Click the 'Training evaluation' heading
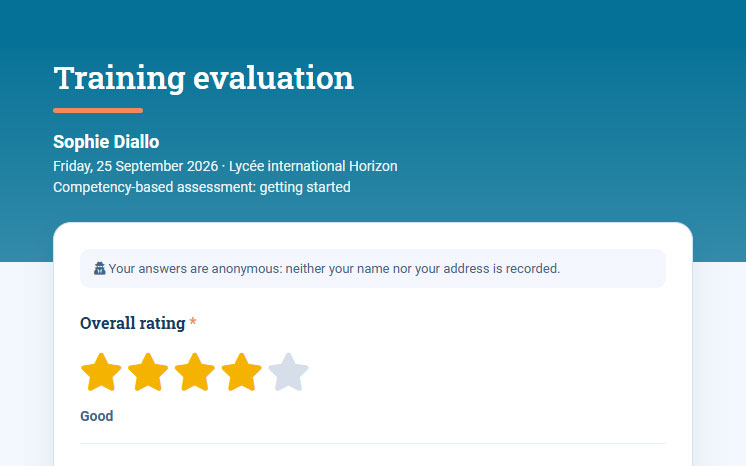The height and width of the screenshot is (466, 746). pos(204,78)
